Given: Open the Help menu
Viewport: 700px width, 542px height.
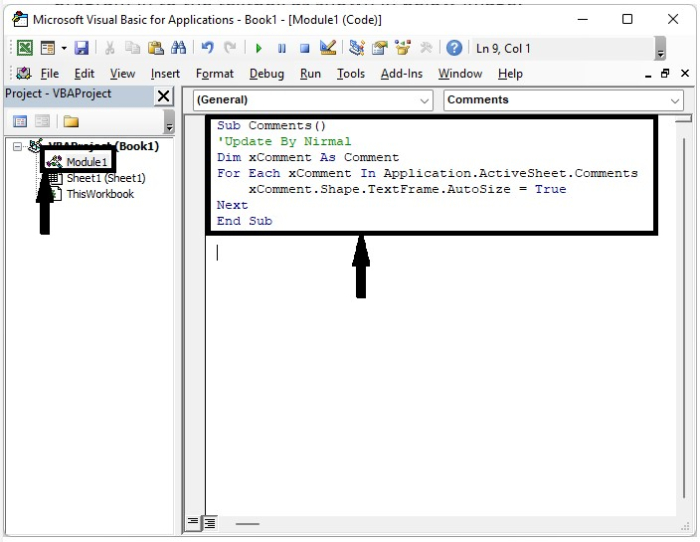Looking at the screenshot, I should point(510,74).
